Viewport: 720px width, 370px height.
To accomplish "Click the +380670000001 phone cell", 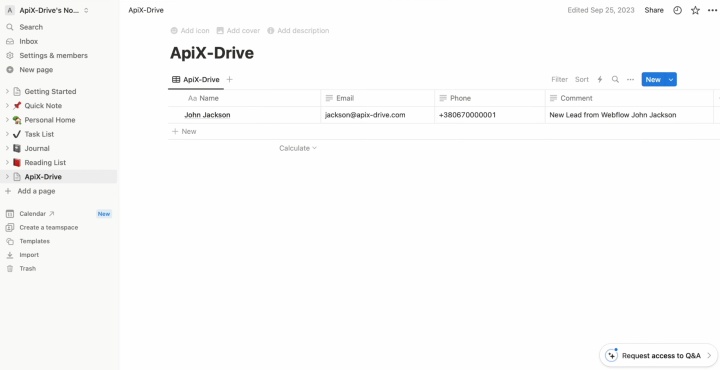I will [x=489, y=115].
